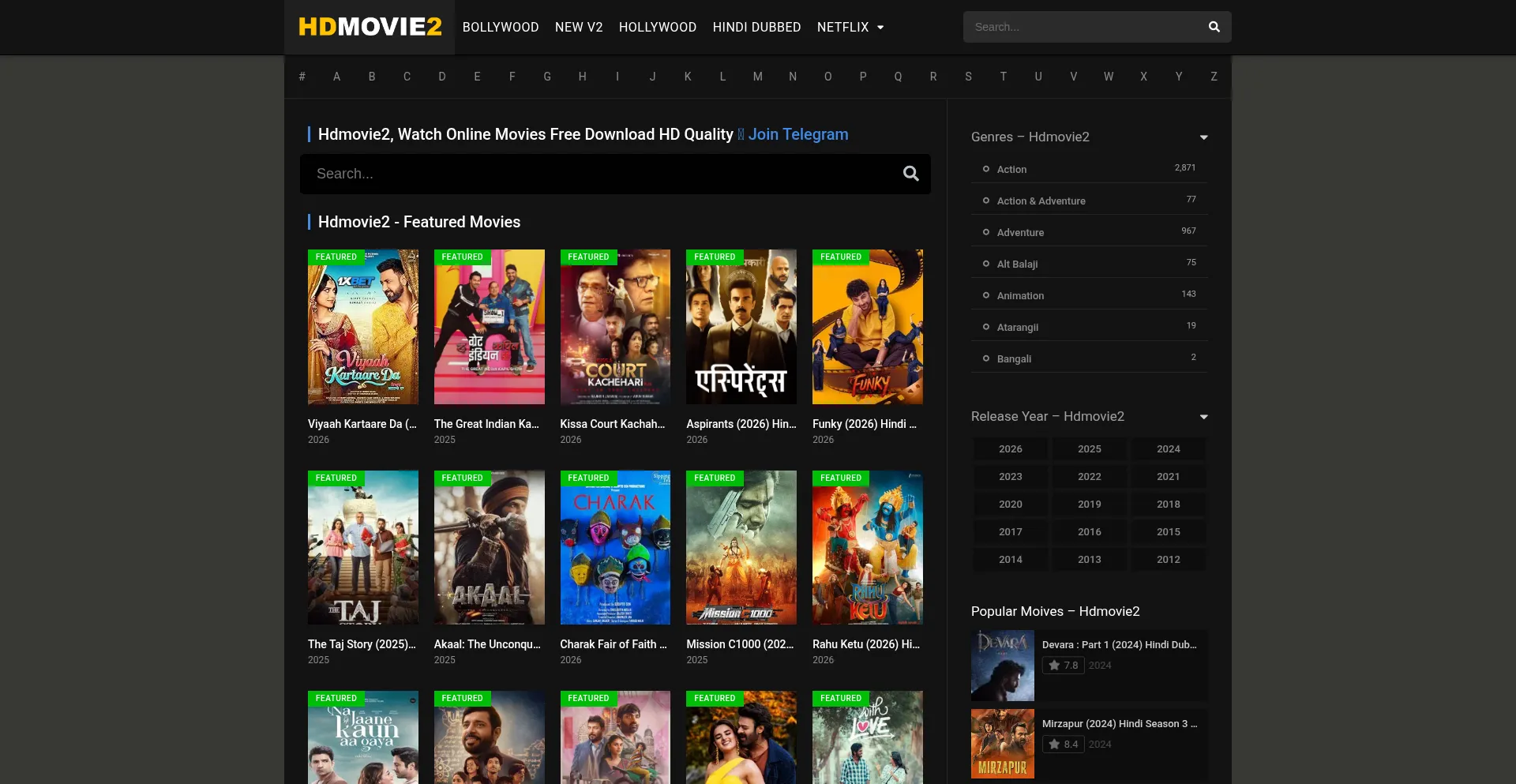1516x784 pixels.
Task: Select release year 2015
Action: tap(1169, 531)
